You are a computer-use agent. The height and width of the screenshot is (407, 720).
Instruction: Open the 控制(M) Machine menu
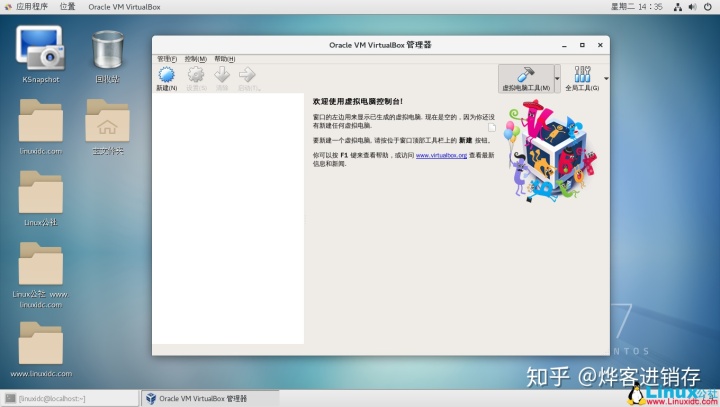click(x=196, y=59)
